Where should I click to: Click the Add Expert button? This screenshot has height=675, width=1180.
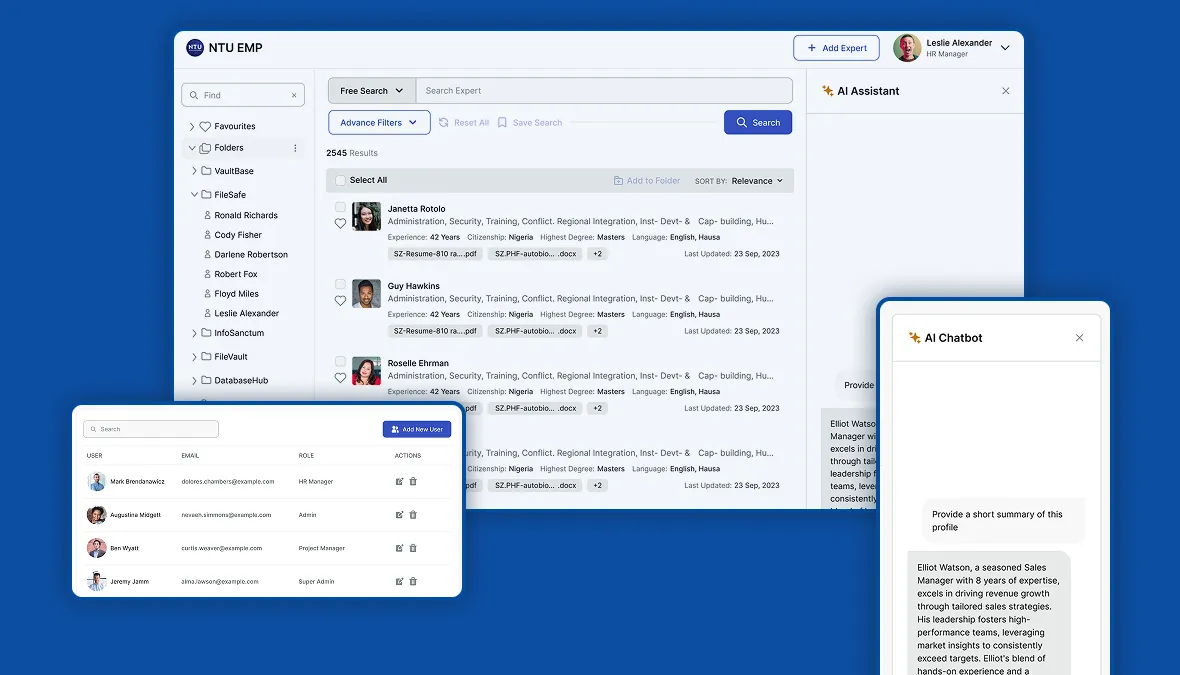[836, 48]
